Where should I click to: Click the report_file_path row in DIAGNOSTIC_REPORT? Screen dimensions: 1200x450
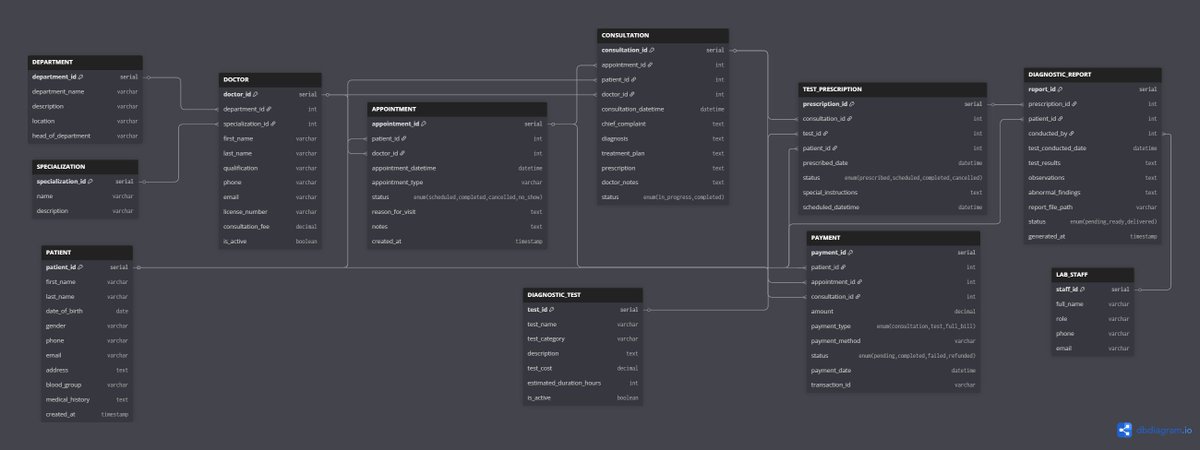click(1093, 207)
